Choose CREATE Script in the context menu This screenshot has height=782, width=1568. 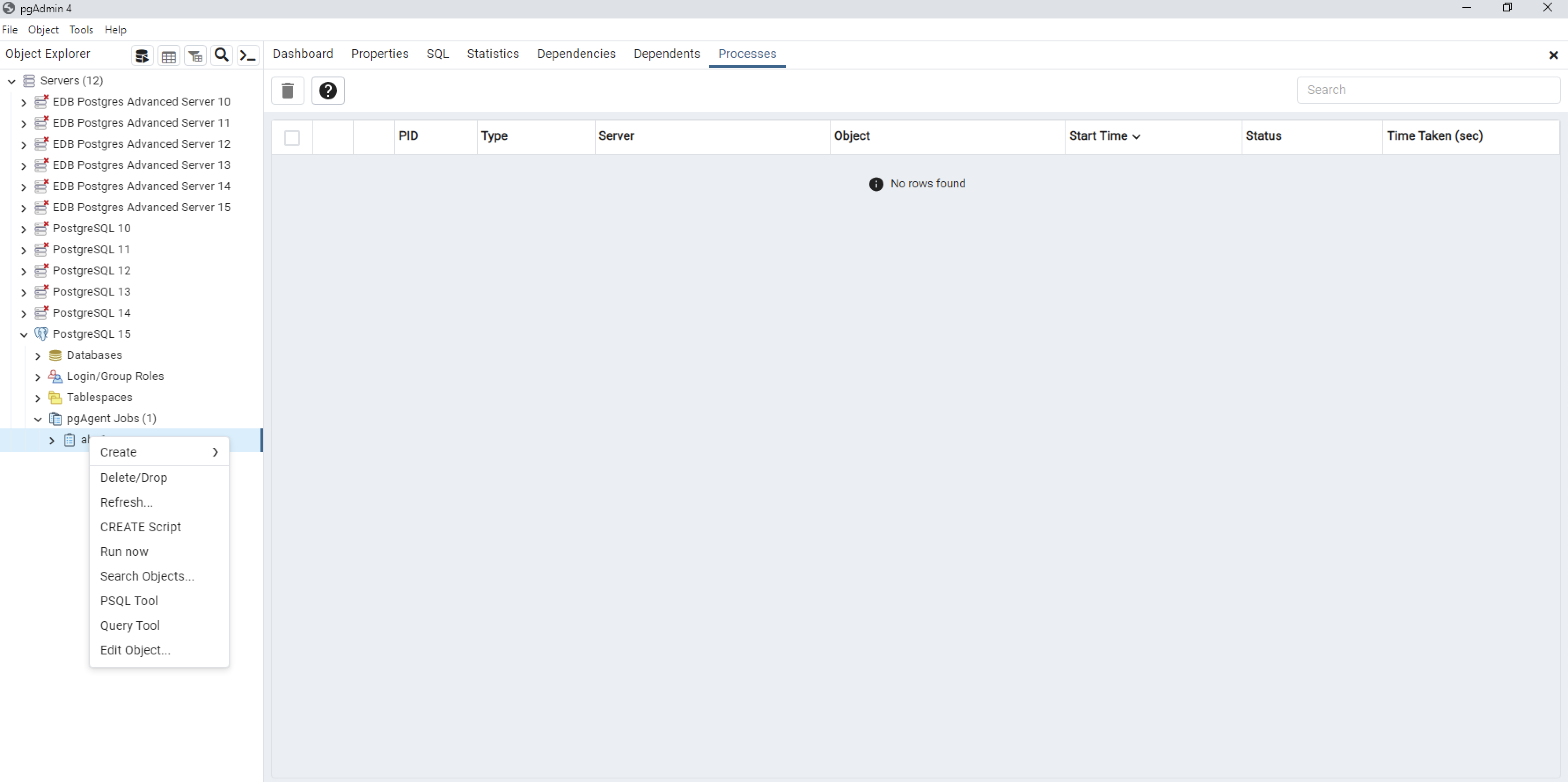141,526
